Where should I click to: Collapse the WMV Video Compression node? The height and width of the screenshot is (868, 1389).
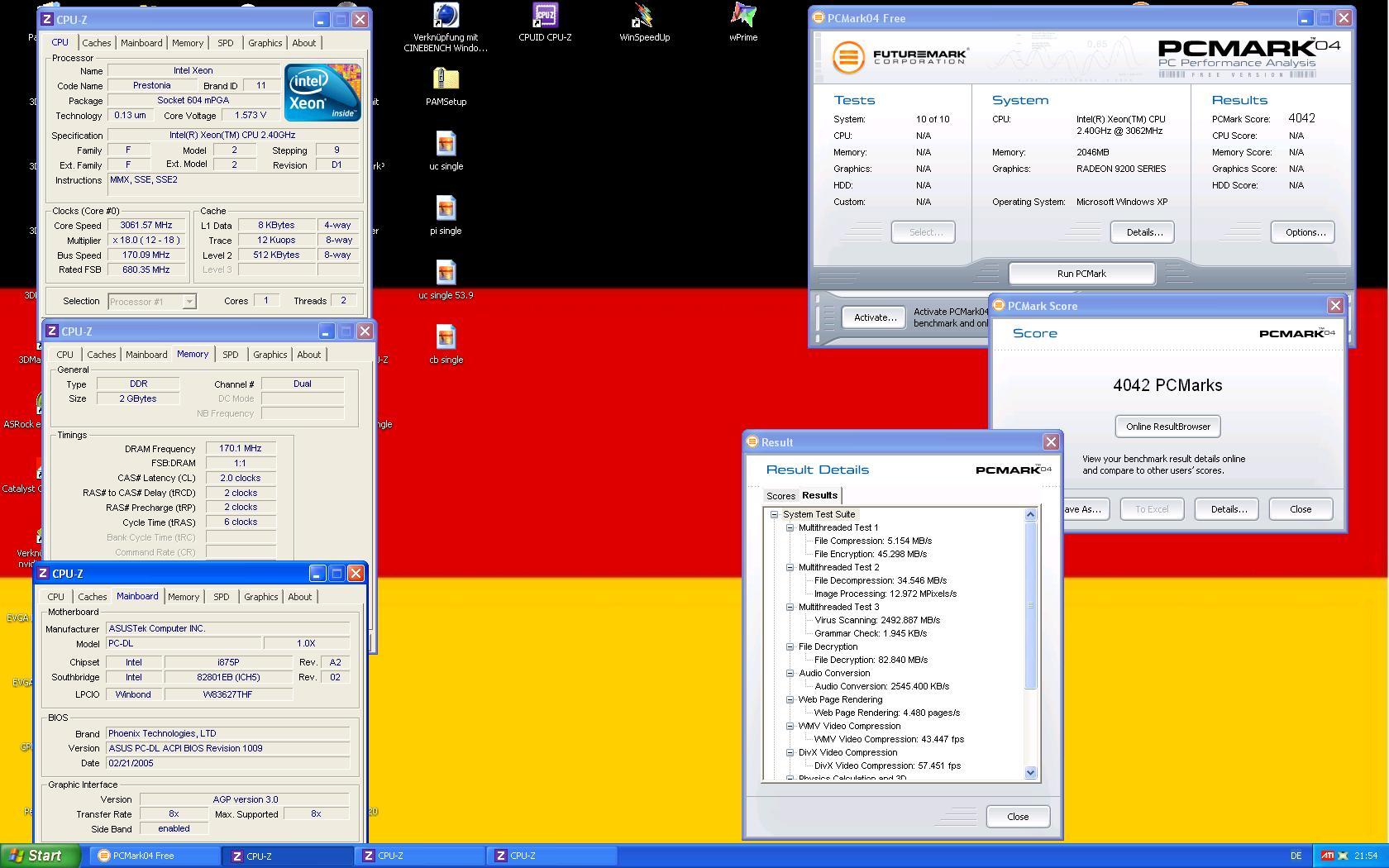(x=790, y=726)
